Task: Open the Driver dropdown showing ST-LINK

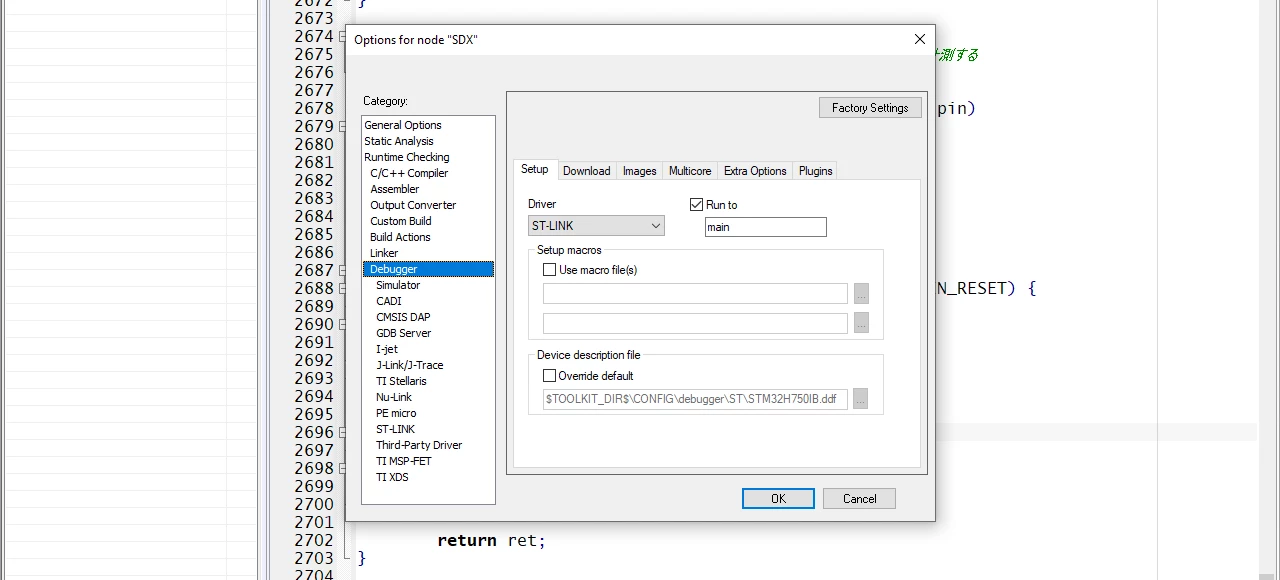Action: pyautogui.click(x=596, y=226)
